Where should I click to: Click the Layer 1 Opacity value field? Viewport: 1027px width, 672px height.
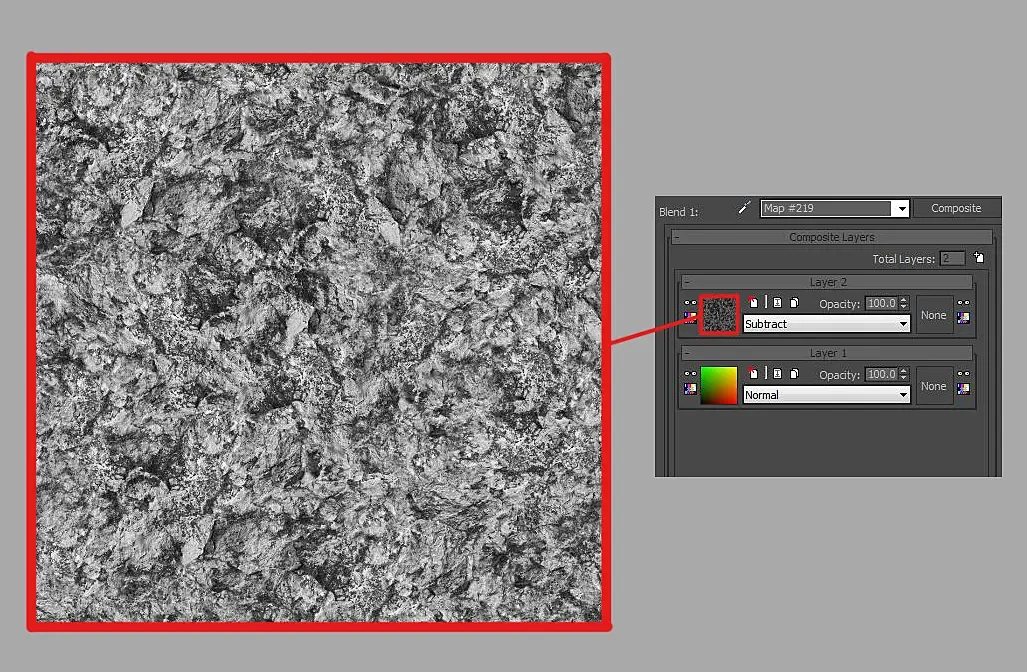coord(881,374)
